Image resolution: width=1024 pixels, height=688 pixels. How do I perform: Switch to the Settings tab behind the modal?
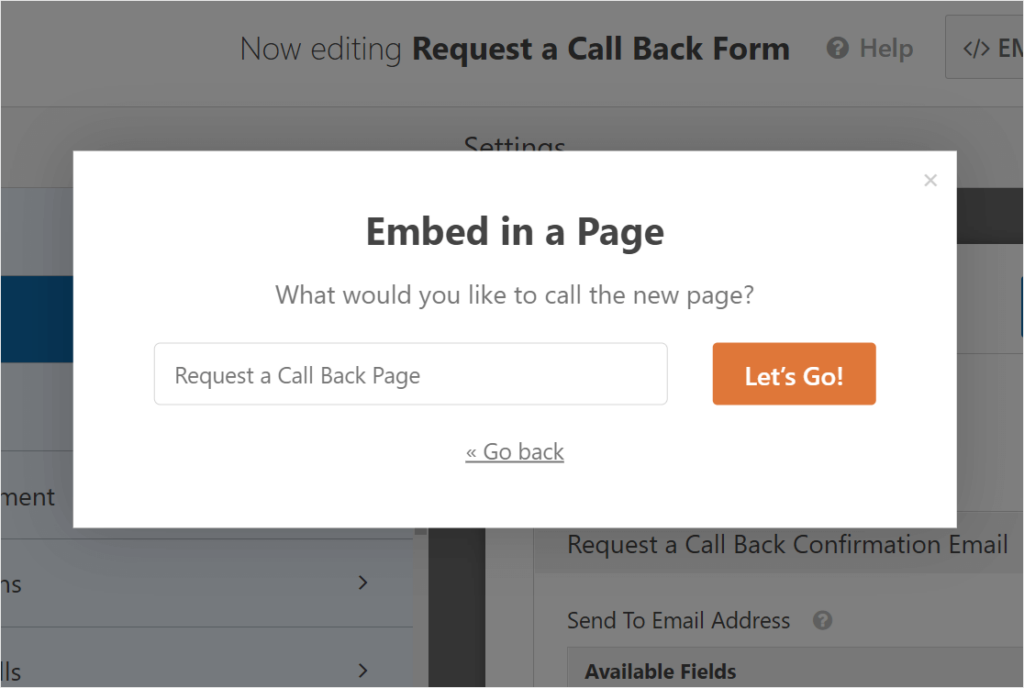click(x=514, y=146)
